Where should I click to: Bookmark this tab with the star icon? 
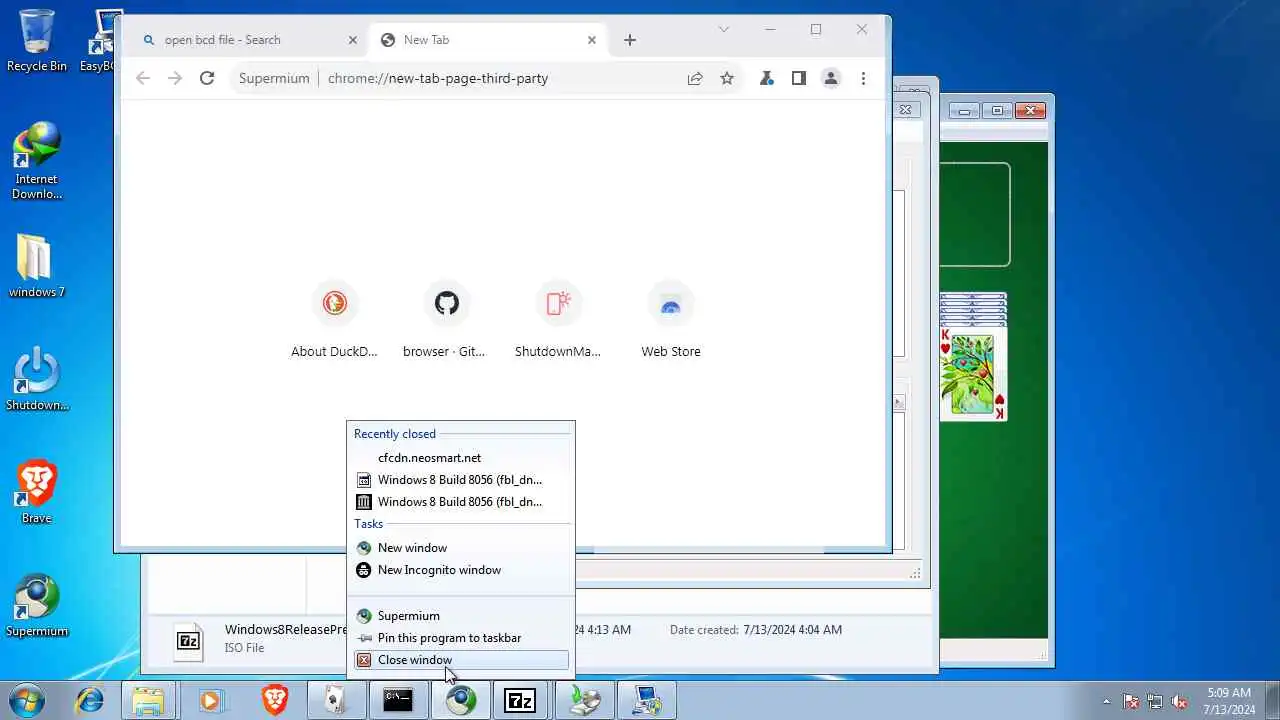pyautogui.click(x=727, y=78)
